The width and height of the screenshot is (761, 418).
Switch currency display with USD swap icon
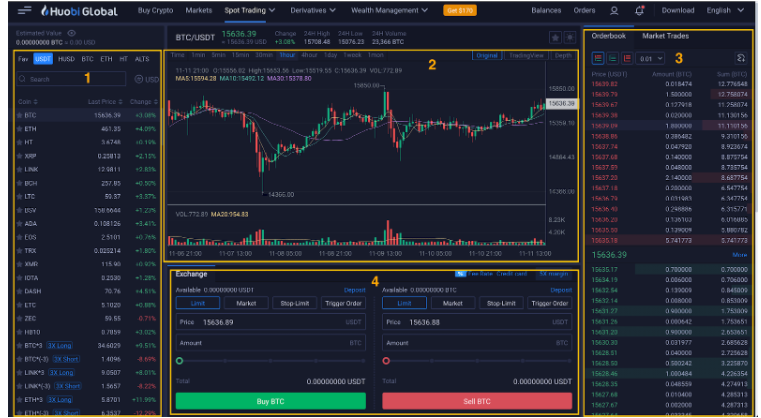[x=139, y=79]
